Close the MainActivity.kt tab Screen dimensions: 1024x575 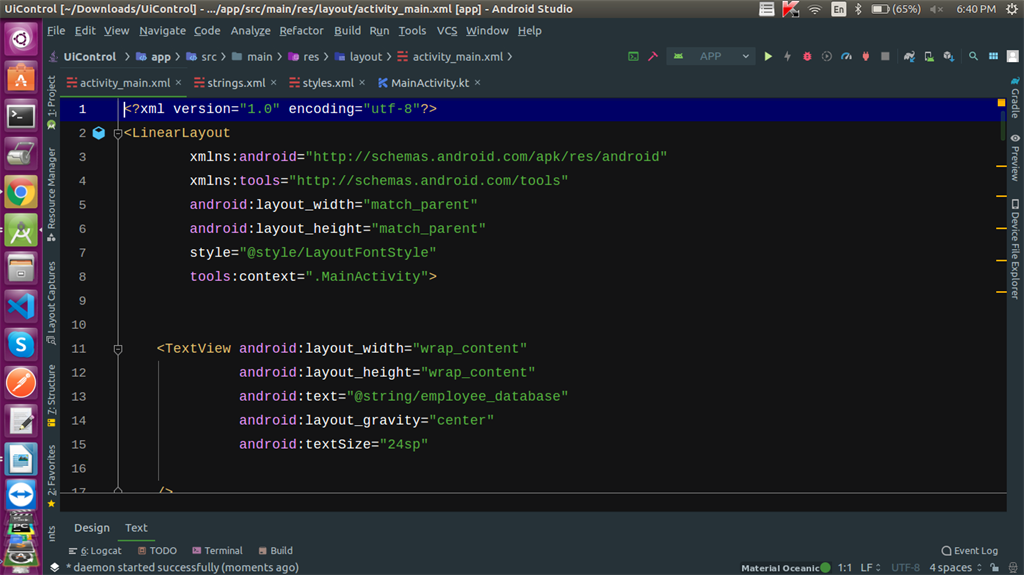[477, 82]
